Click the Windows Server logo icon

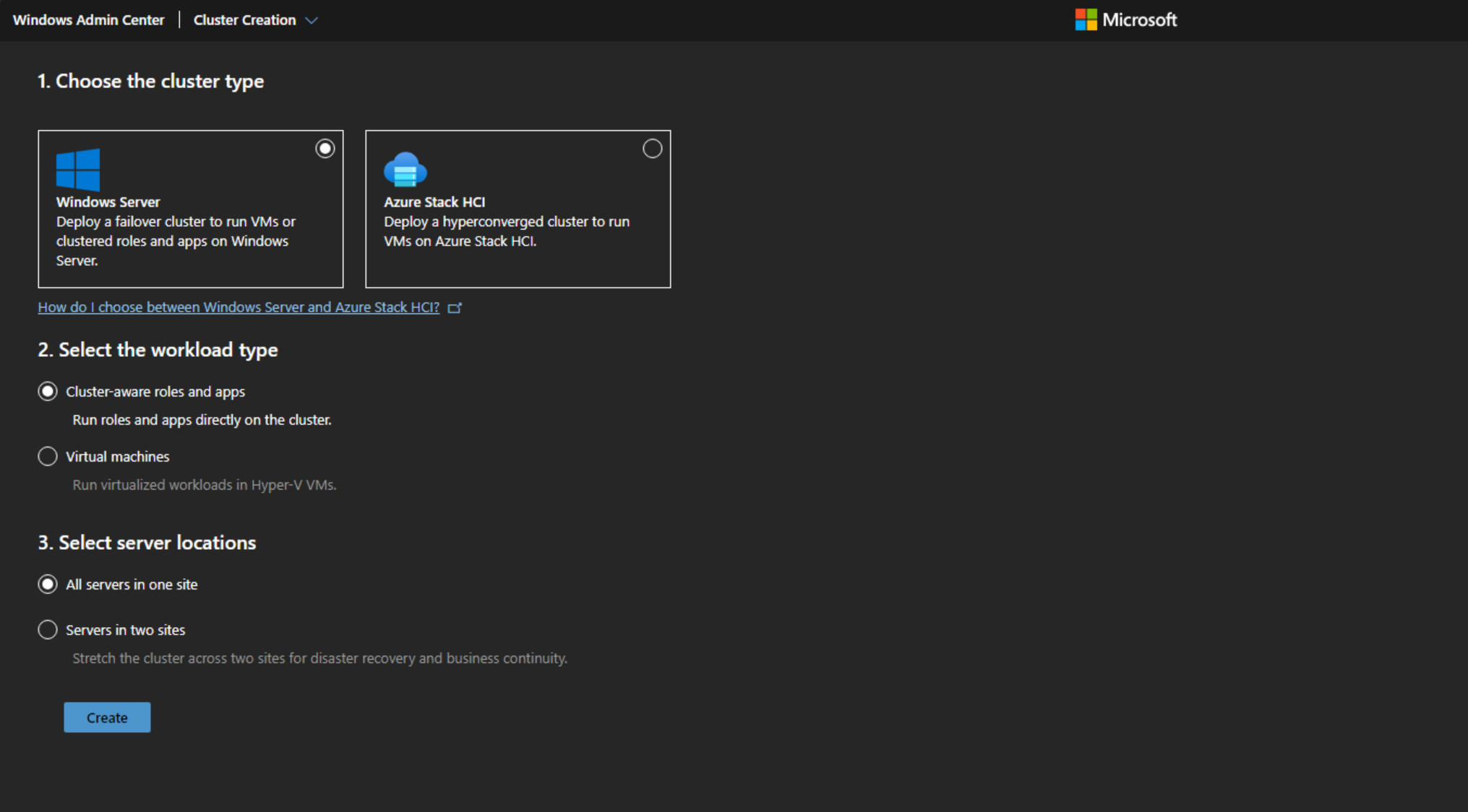pyautogui.click(x=77, y=169)
